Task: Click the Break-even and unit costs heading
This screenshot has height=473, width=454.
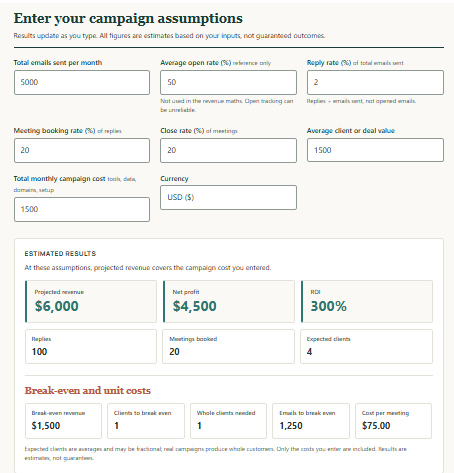Action: (x=88, y=390)
